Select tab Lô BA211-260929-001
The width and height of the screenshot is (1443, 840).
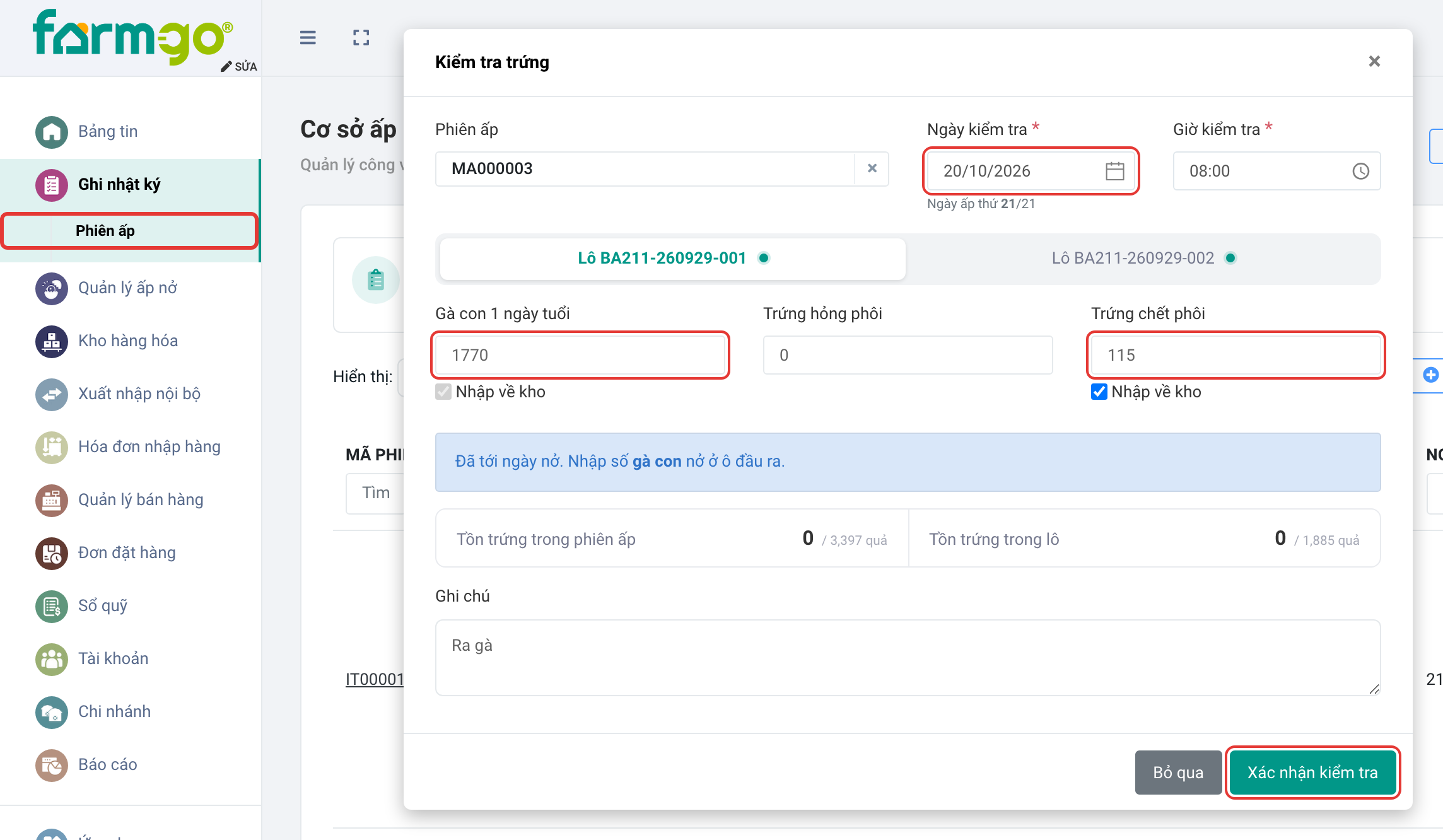pyautogui.click(x=673, y=259)
